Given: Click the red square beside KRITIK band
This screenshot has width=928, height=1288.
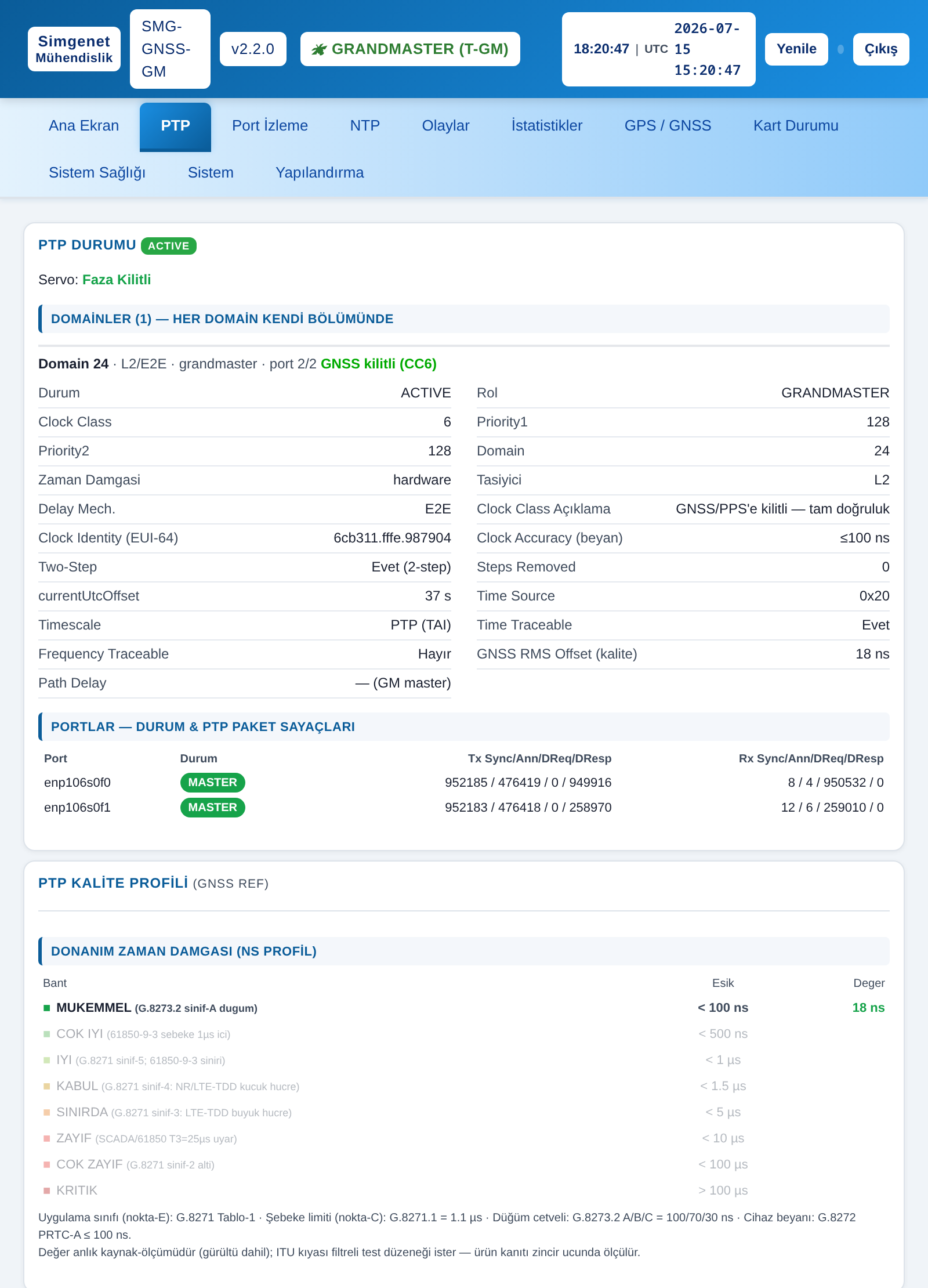Looking at the screenshot, I should coord(47,1191).
